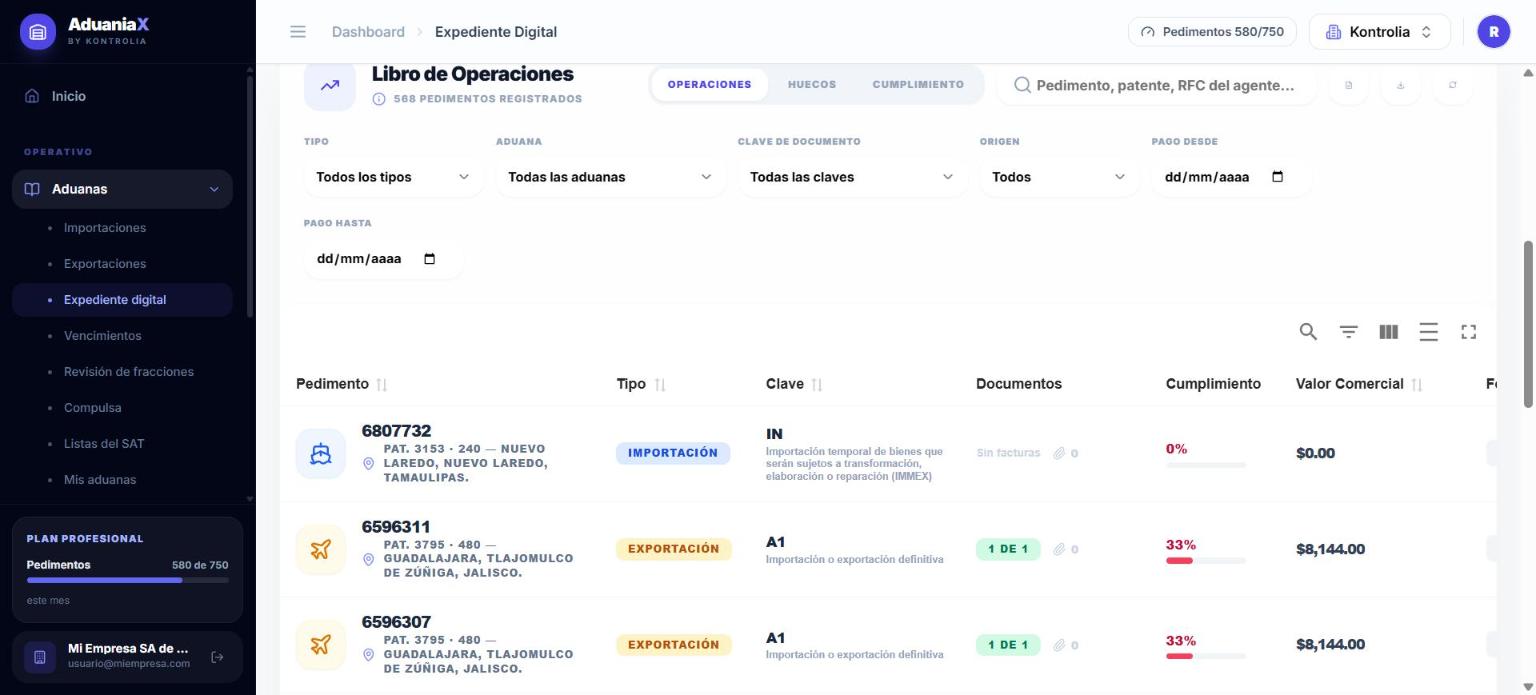Click the trend chart icon beside Libro de Operaciones

(330, 85)
